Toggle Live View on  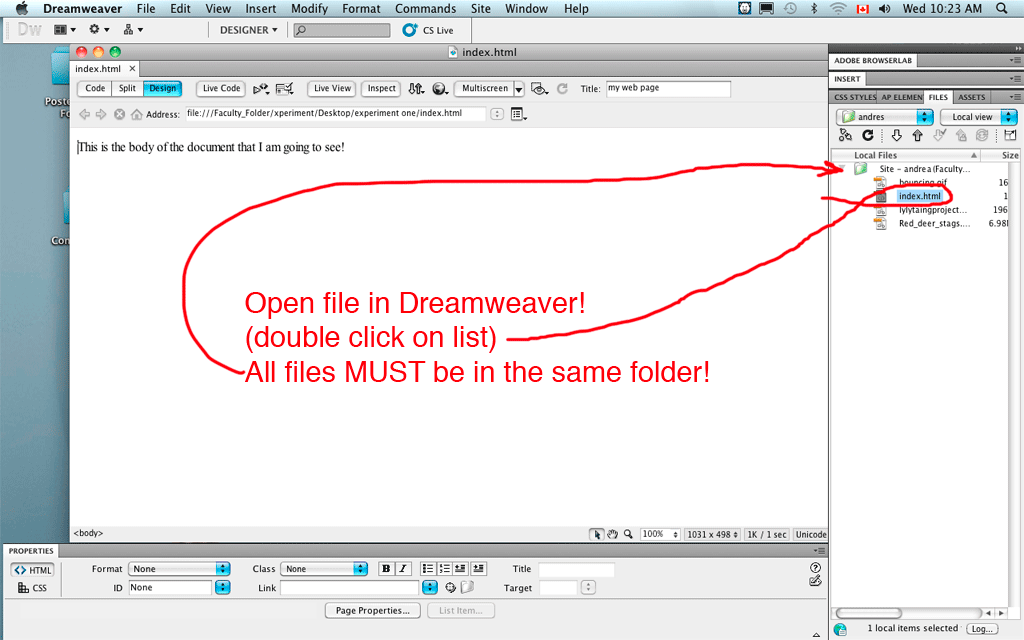(332, 89)
